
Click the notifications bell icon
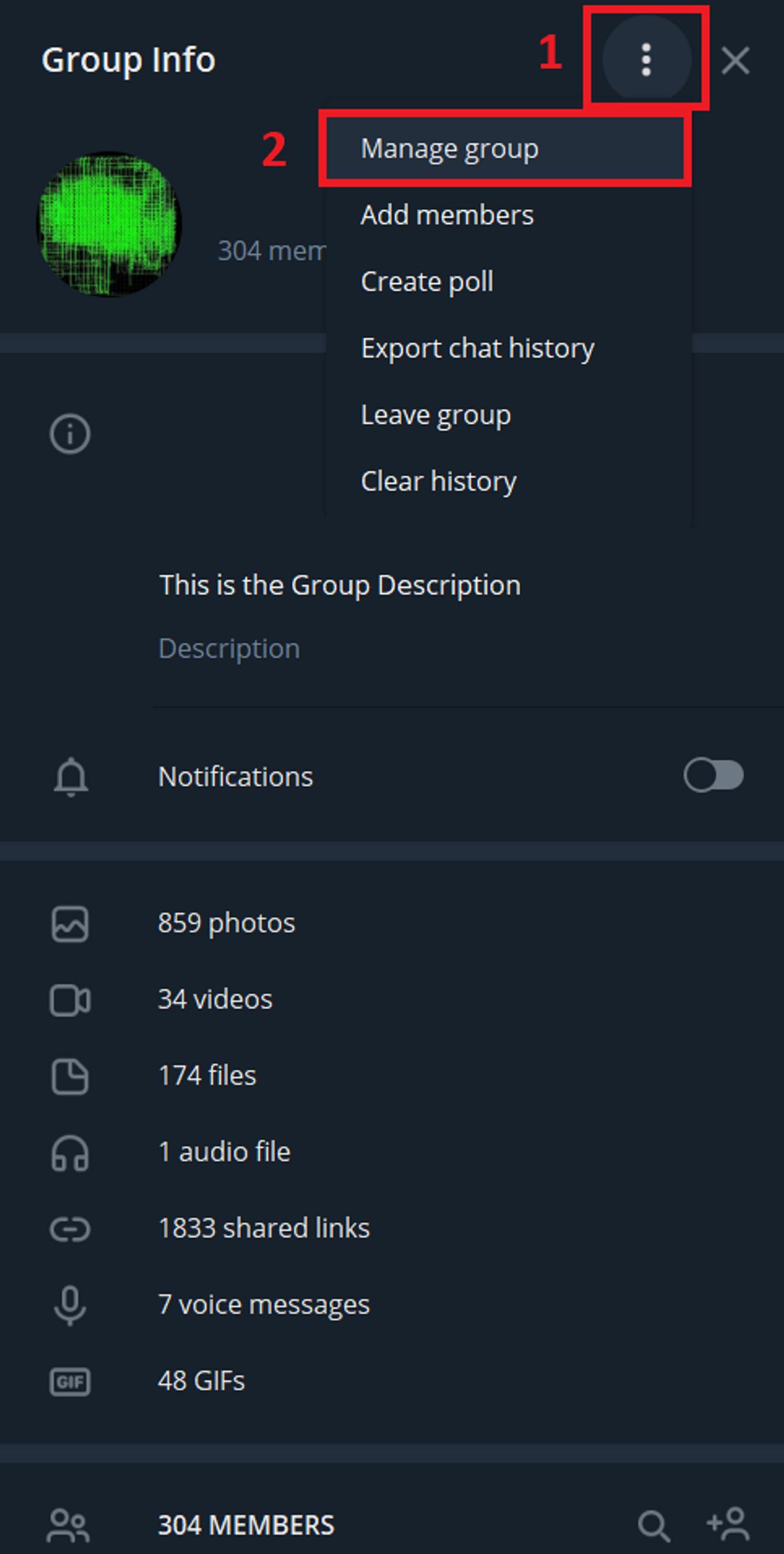click(70, 776)
